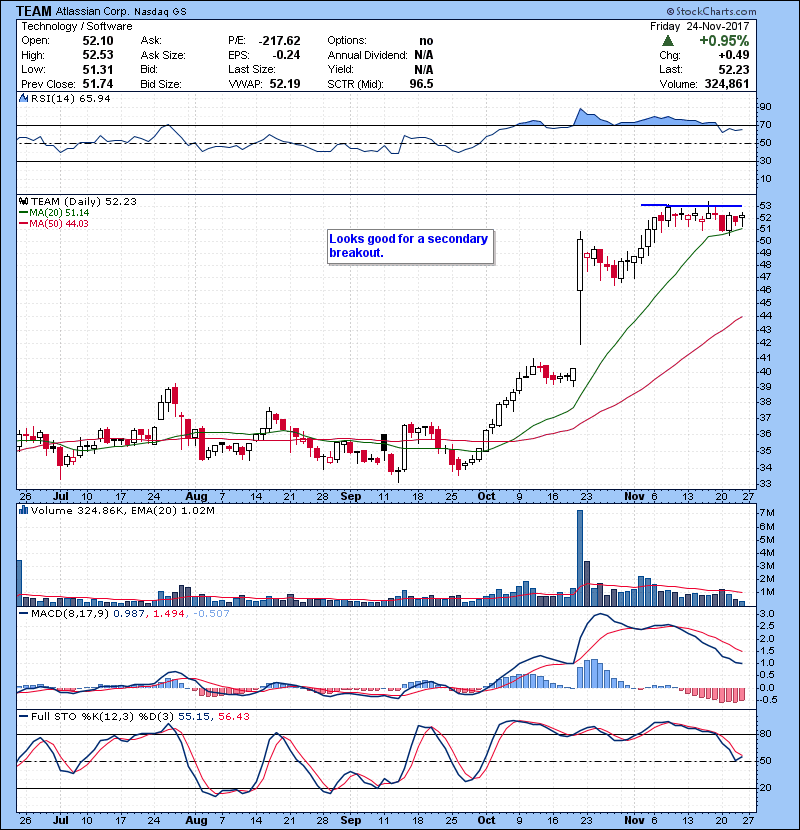Click the Volume panel bar-chart icon

[x=24, y=510]
